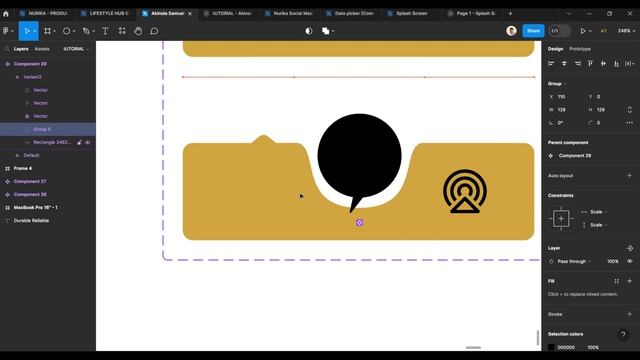Open the Date picker file tab
Screen dimensions: 640x360
[350, 13]
